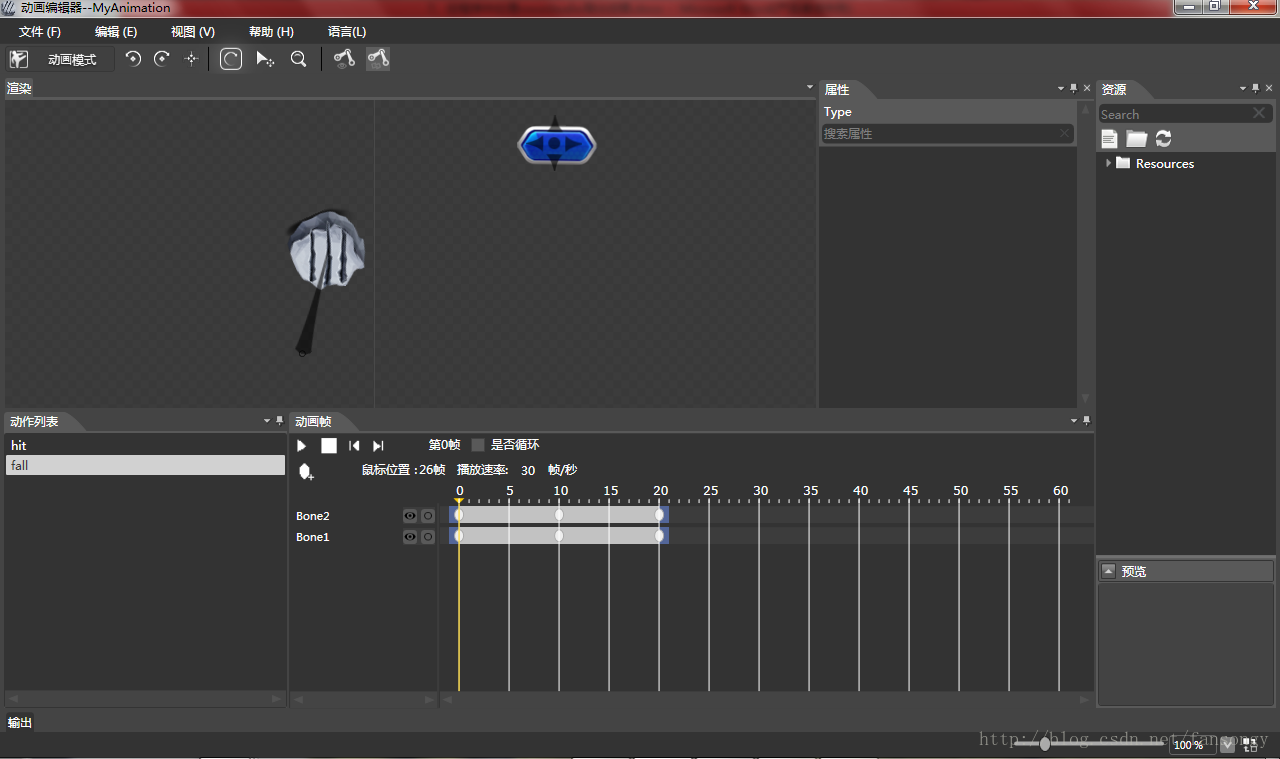Click the redo arrow icon
Viewport: 1280px width, 759px height.
[x=162, y=59]
